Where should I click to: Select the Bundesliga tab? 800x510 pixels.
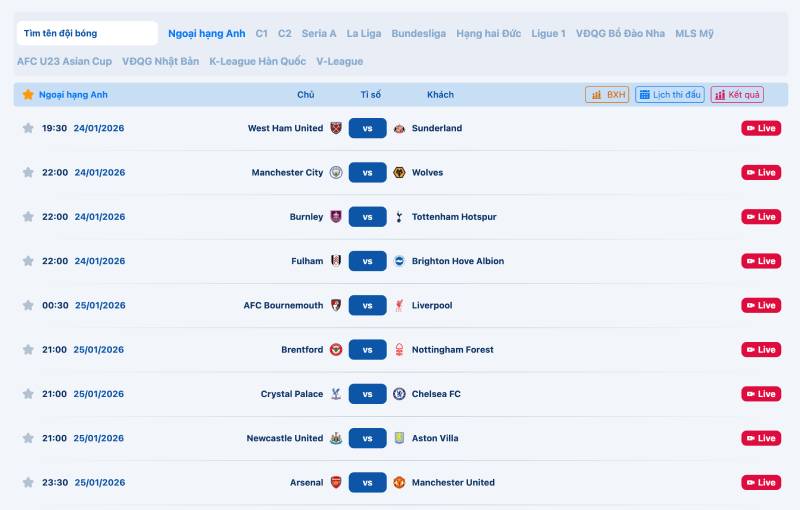tap(418, 34)
